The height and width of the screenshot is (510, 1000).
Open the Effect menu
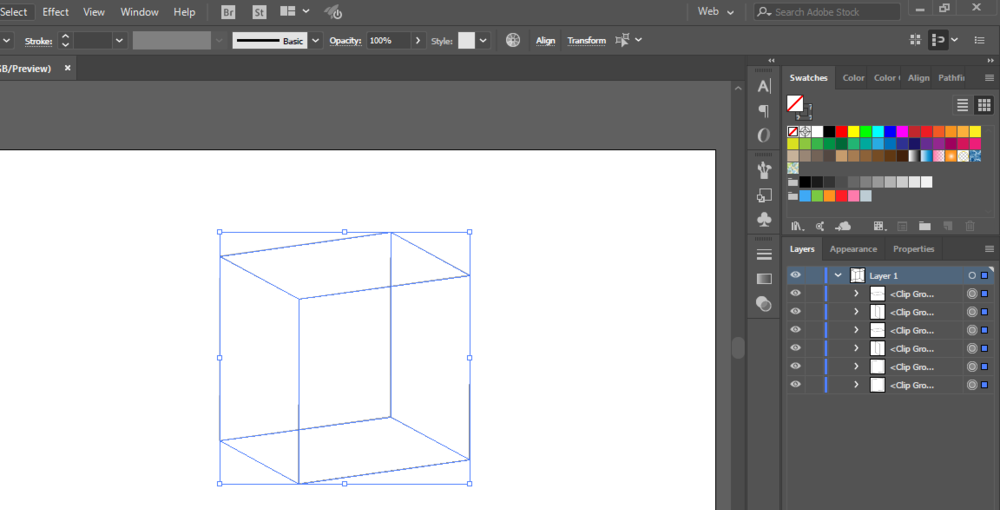55,12
